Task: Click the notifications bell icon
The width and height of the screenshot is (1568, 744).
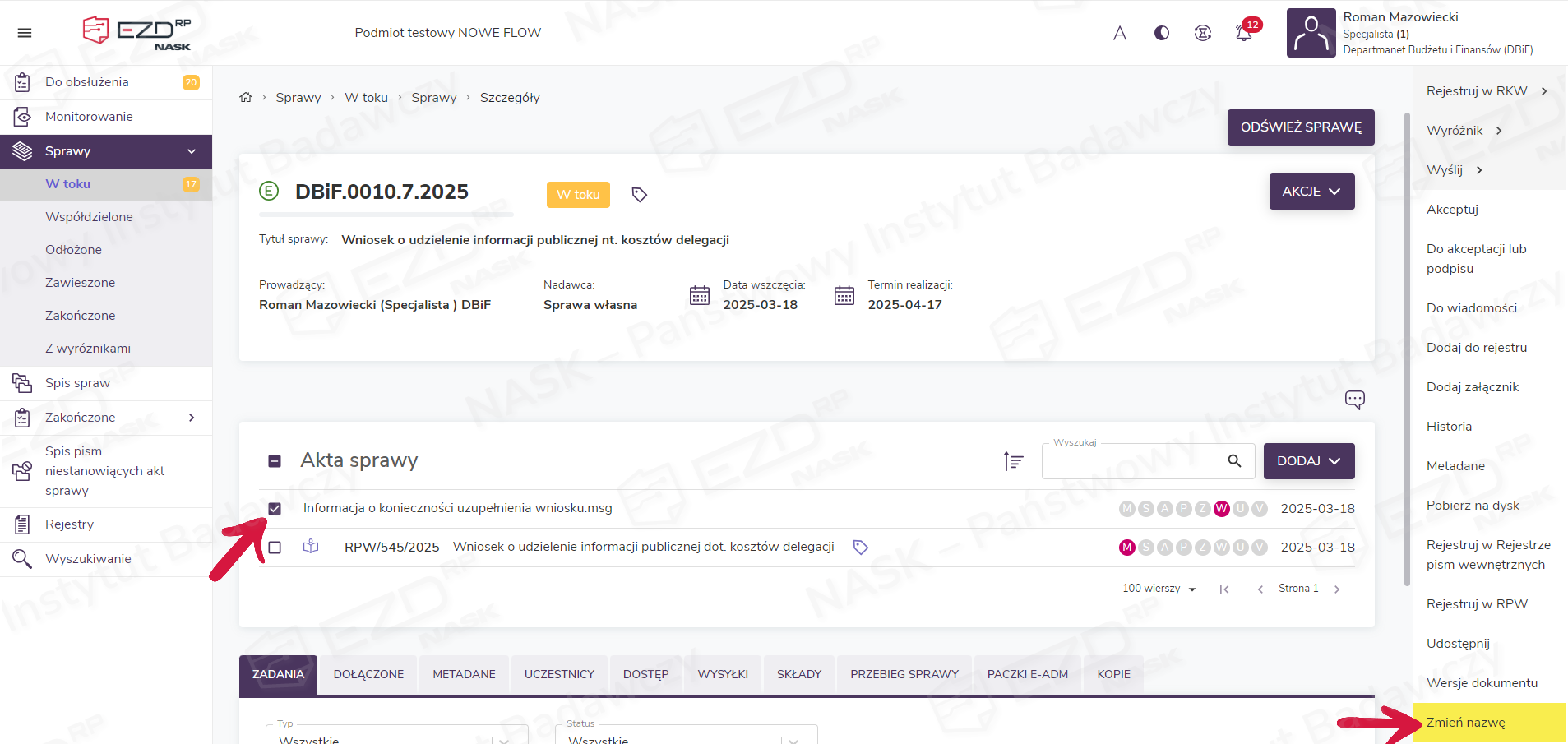Action: pyautogui.click(x=1243, y=33)
